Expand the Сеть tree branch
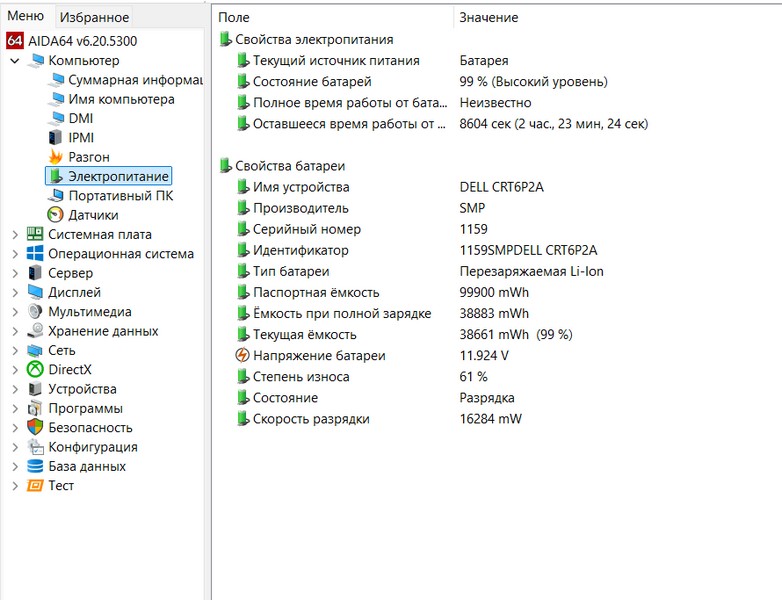 [x=14, y=351]
